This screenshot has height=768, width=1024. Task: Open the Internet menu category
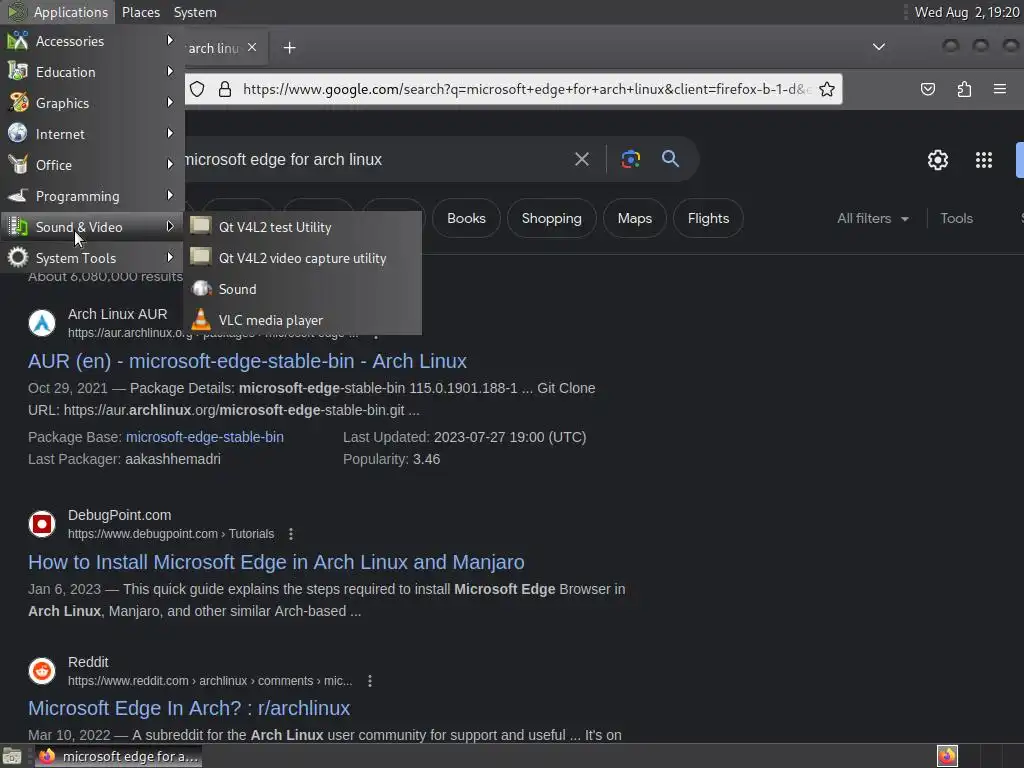(x=92, y=134)
